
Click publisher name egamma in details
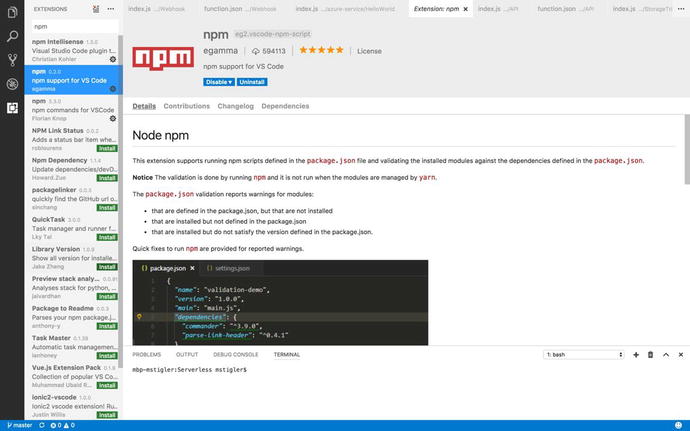point(220,51)
